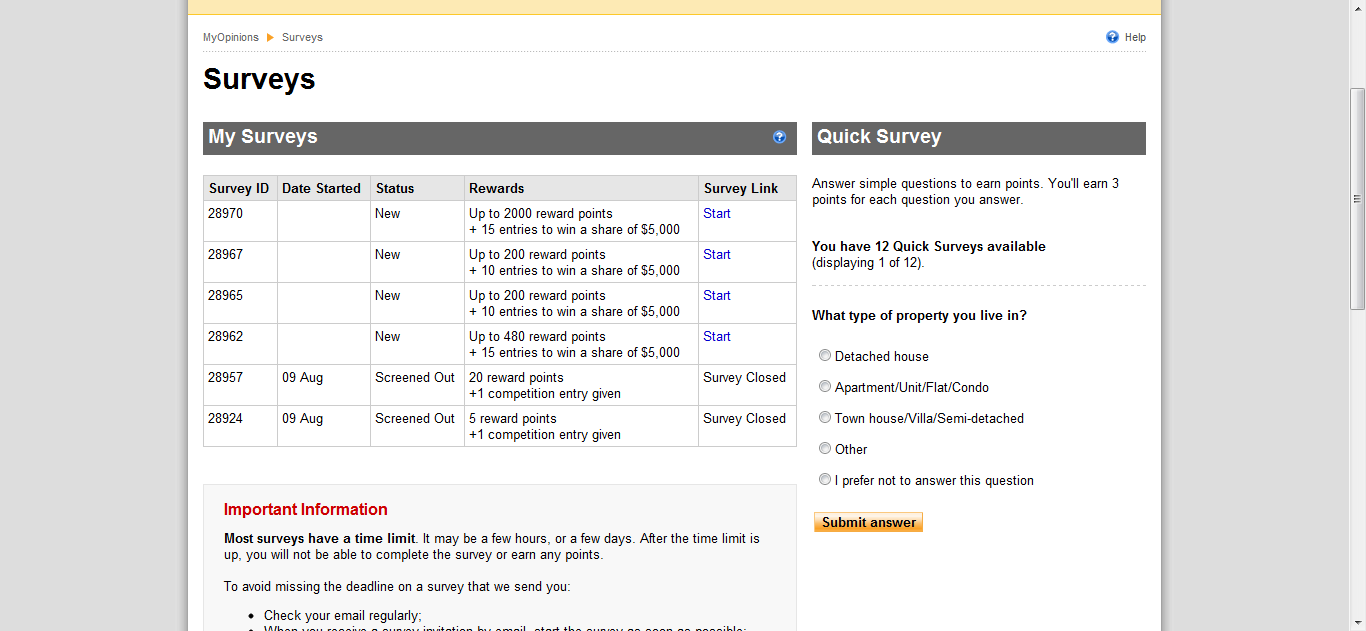Image resolution: width=1366 pixels, height=631 pixels.
Task: Go to MyOpinions breadcrumb link
Action: [x=230, y=37]
